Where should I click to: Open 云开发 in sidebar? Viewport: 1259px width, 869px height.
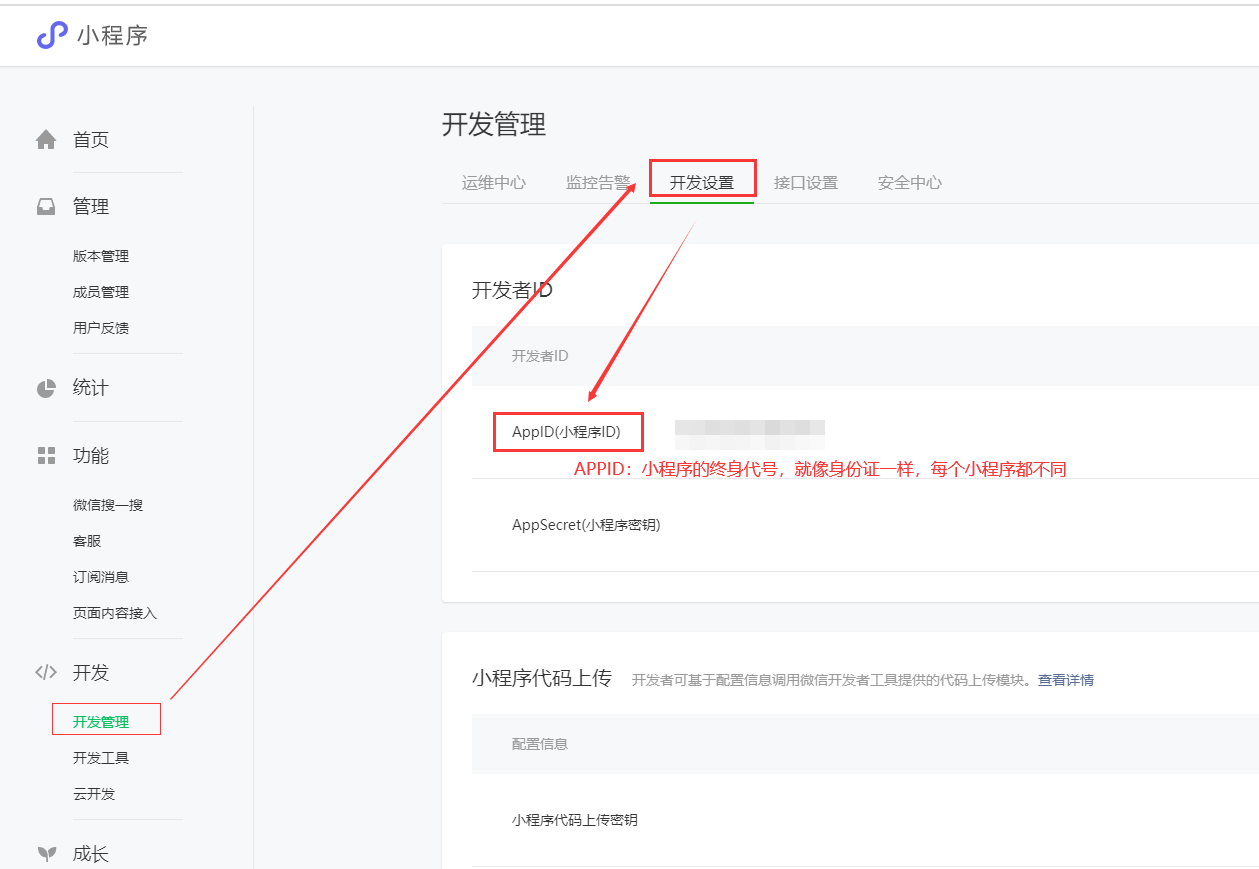coord(94,794)
